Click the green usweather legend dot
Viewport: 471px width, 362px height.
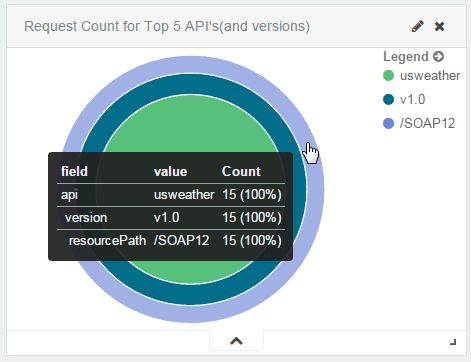[x=388, y=76]
